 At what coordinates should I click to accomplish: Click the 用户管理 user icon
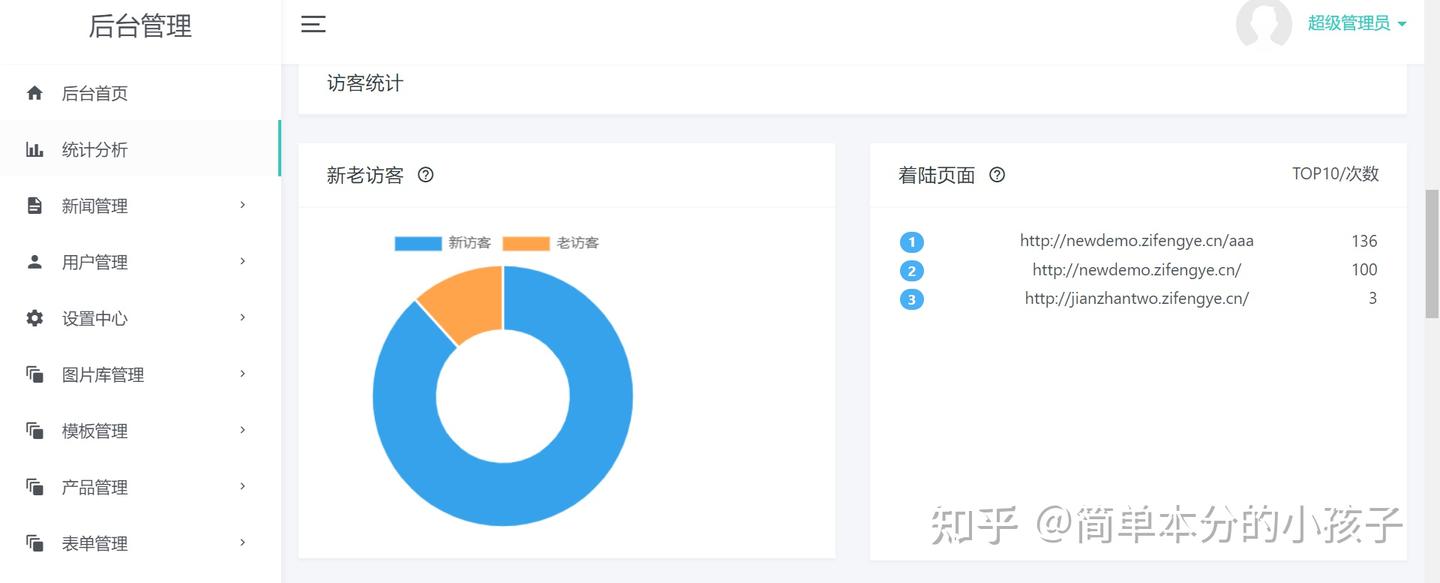click(34, 261)
